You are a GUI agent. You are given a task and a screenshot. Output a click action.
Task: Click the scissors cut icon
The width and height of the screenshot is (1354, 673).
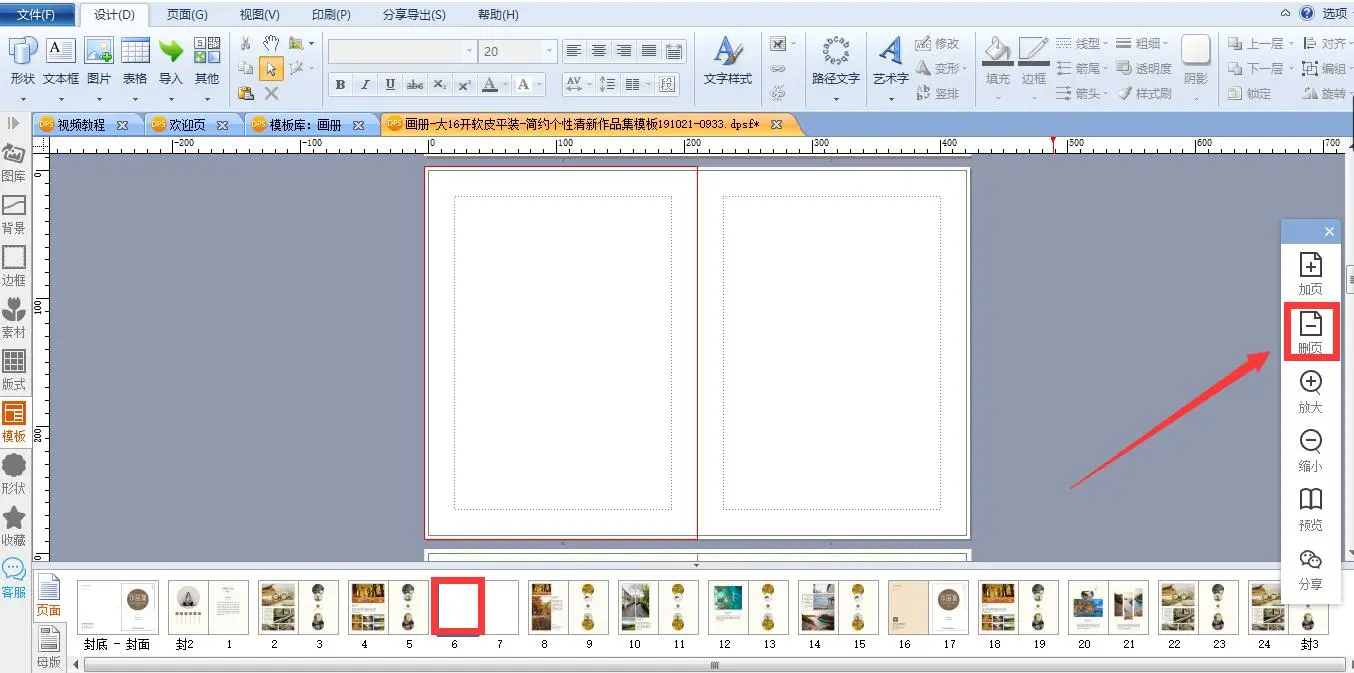tap(246, 43)
